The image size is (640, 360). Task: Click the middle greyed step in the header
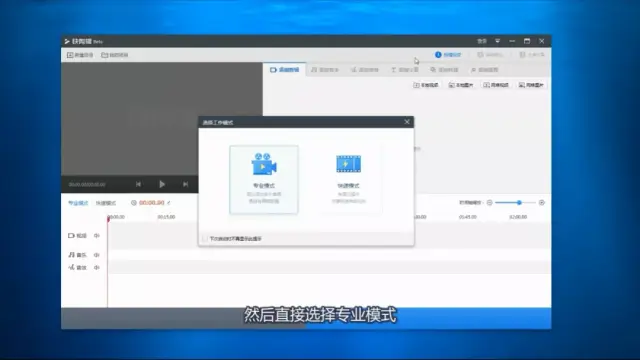(x=490, y=55)
